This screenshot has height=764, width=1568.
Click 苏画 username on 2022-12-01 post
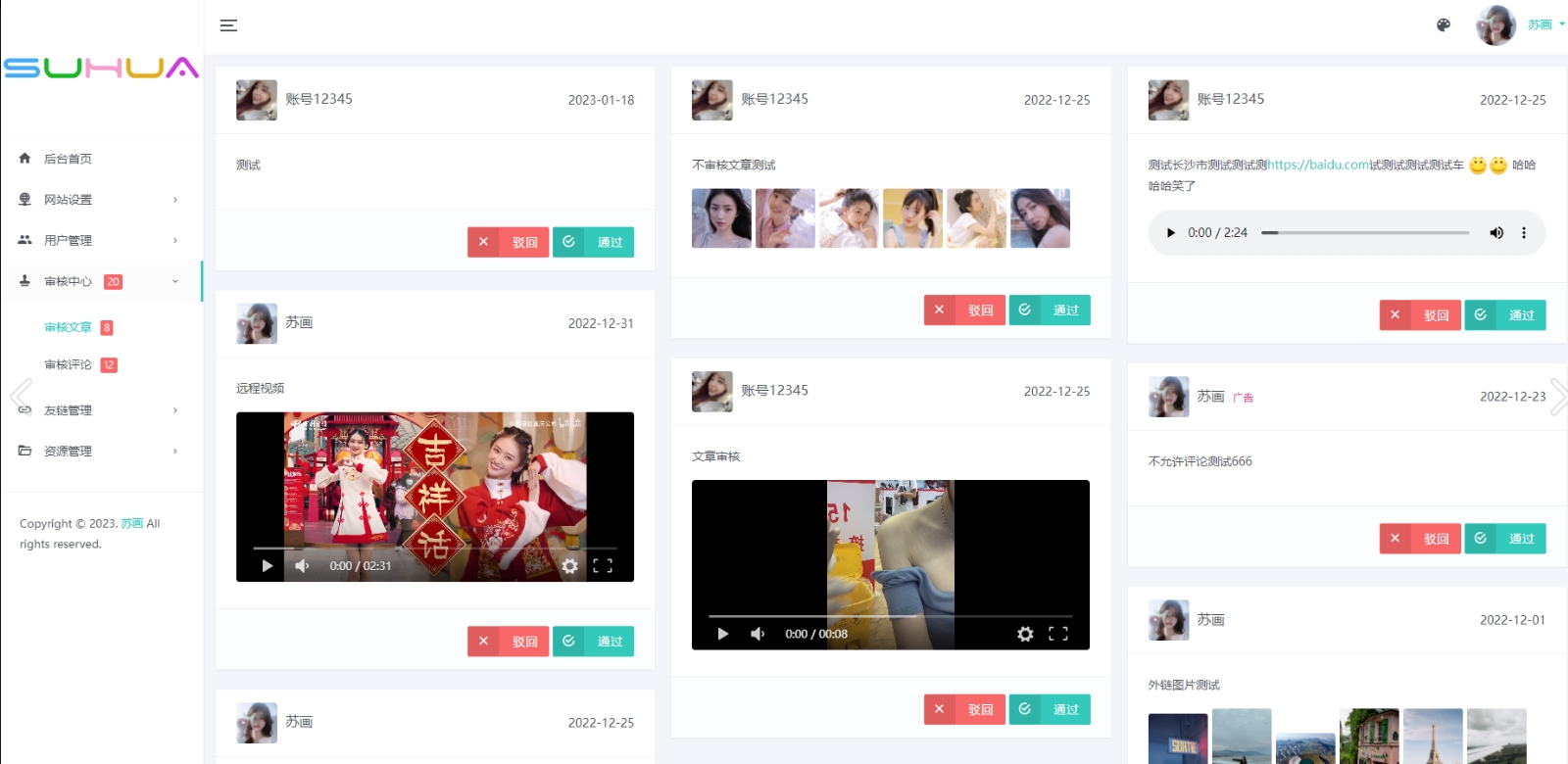(x=1211, y=620)
